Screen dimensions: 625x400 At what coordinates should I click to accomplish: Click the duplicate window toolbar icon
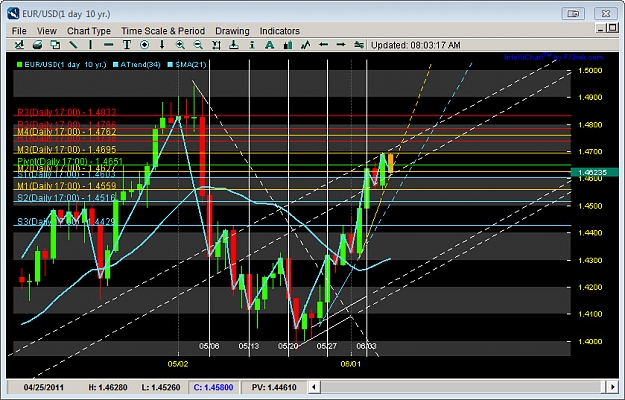click(x=55, y=45)
